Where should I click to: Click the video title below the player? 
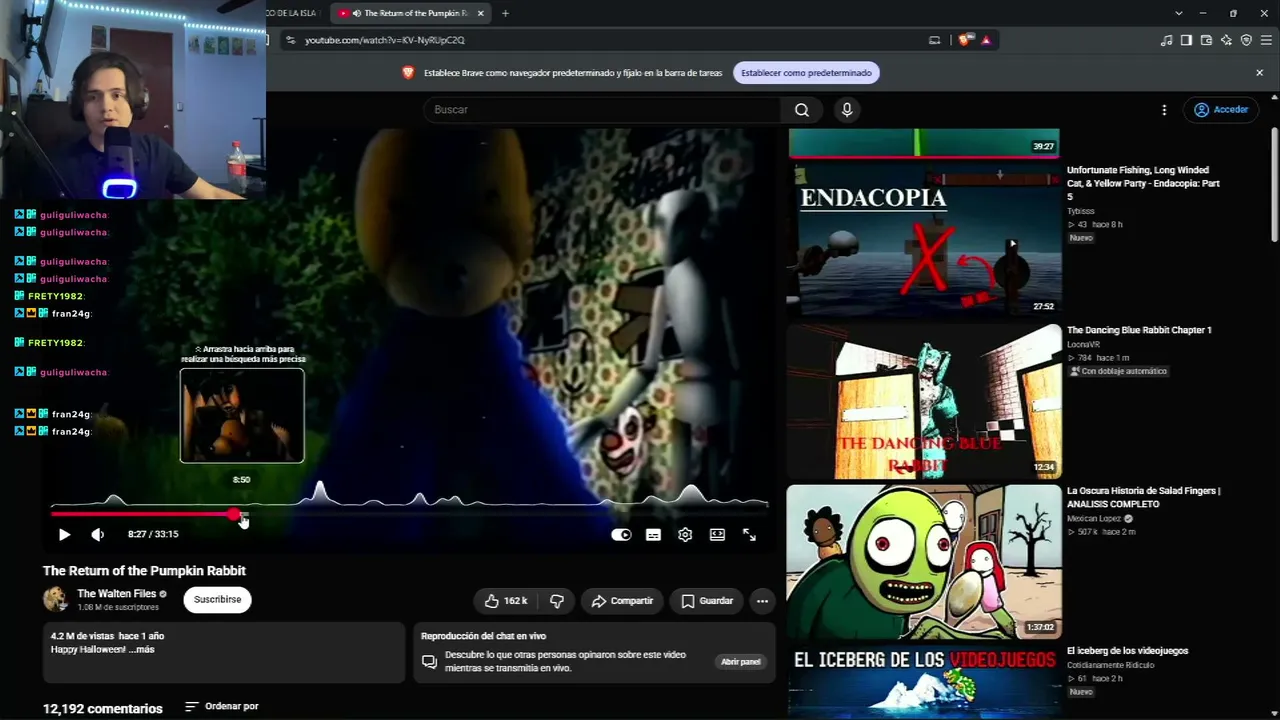144,571
